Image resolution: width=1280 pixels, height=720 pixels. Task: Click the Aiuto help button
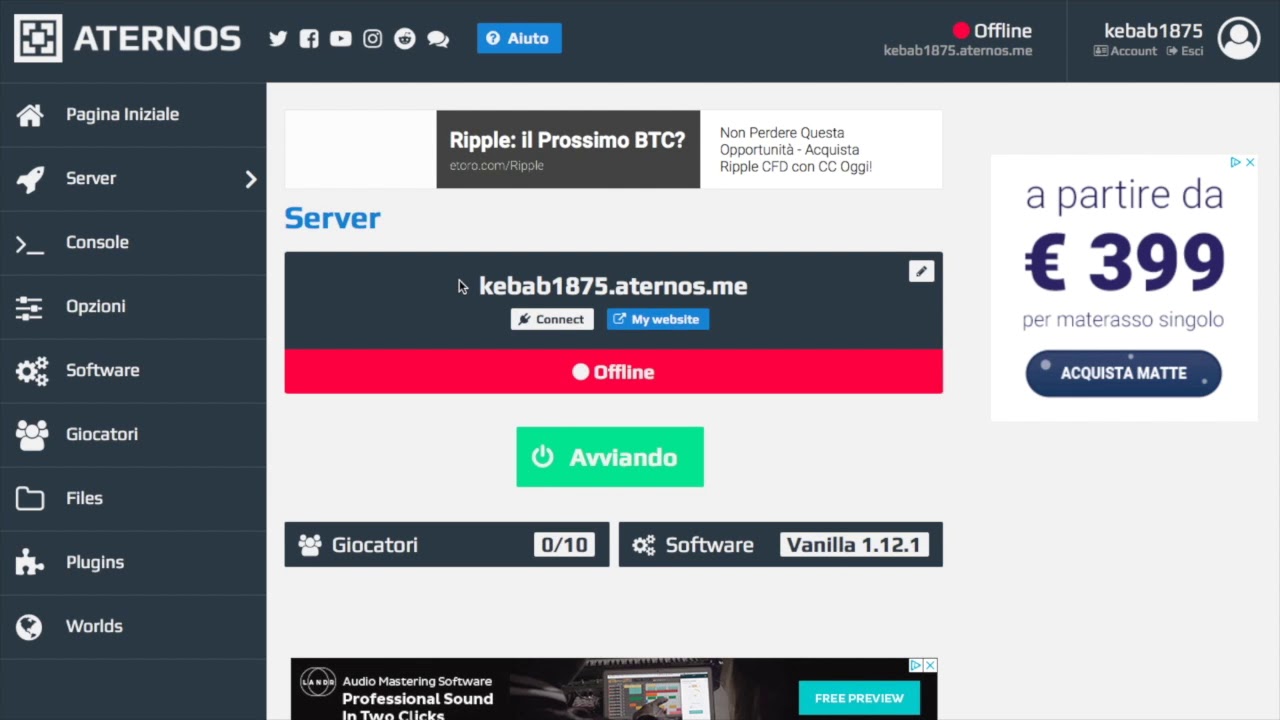tap(519, 38)
